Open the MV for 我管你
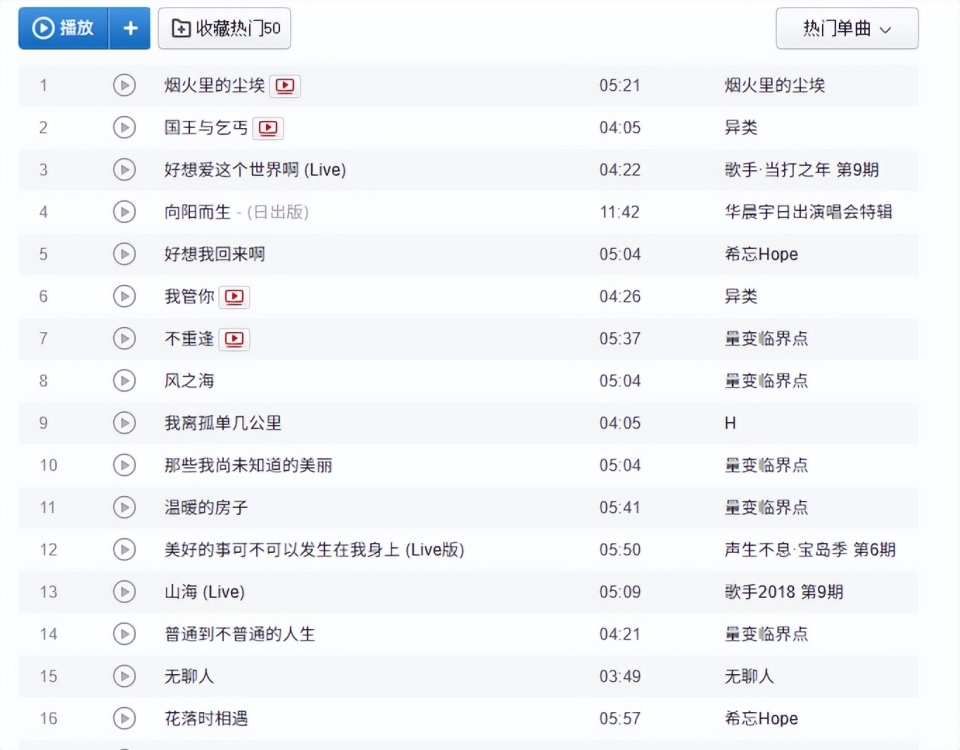Viewport: 960px width, 750px height. (x=235, y=296)
